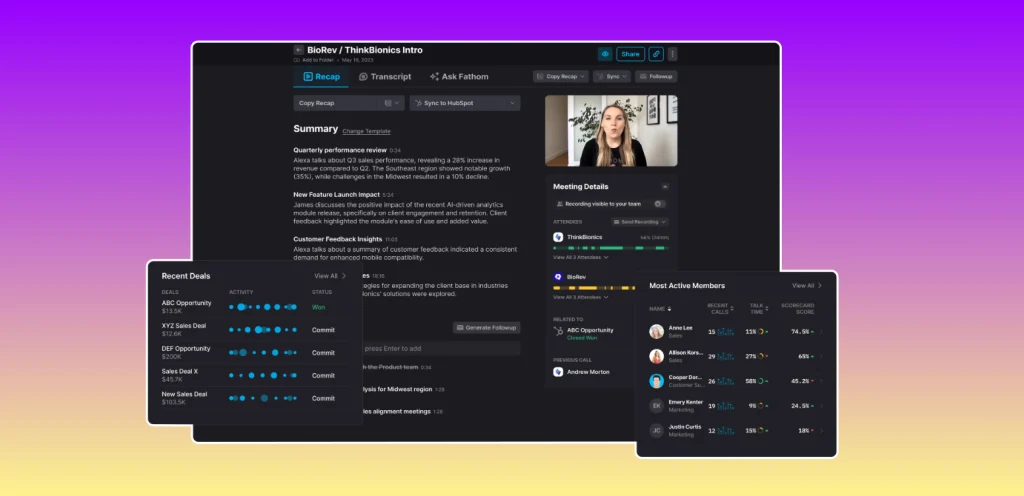Collapse the Meeting Details panel

click(665, 187)
